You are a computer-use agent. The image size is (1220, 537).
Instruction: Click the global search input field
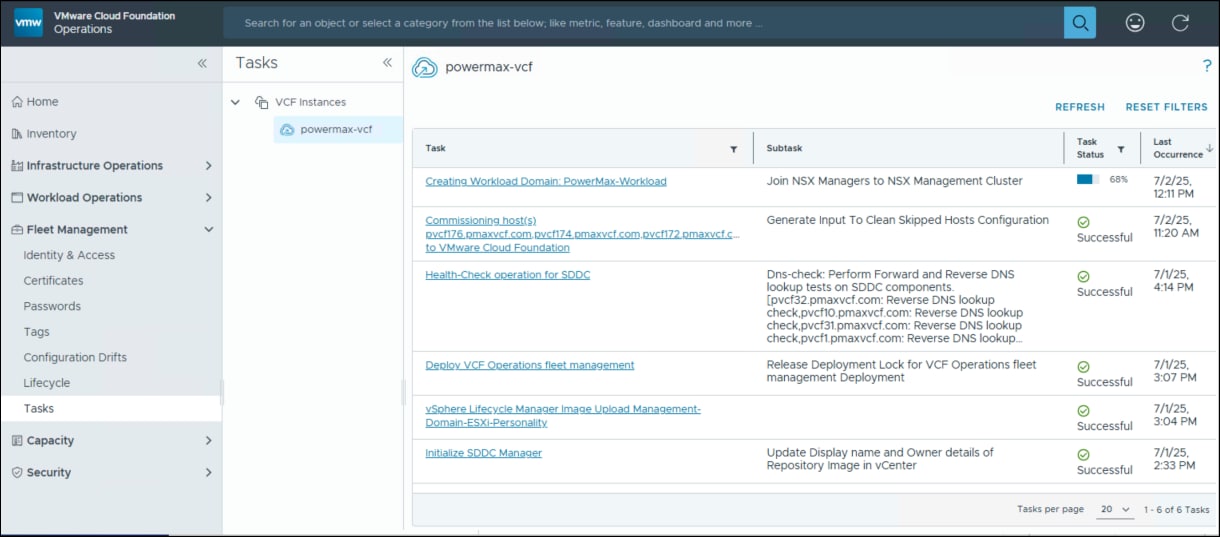click(x=643, y=23)
